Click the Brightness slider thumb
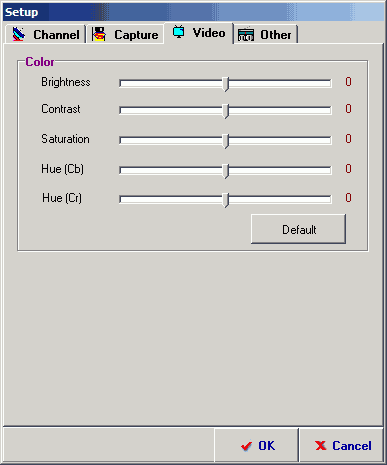The image size is (387, 465). coord(226,84)
